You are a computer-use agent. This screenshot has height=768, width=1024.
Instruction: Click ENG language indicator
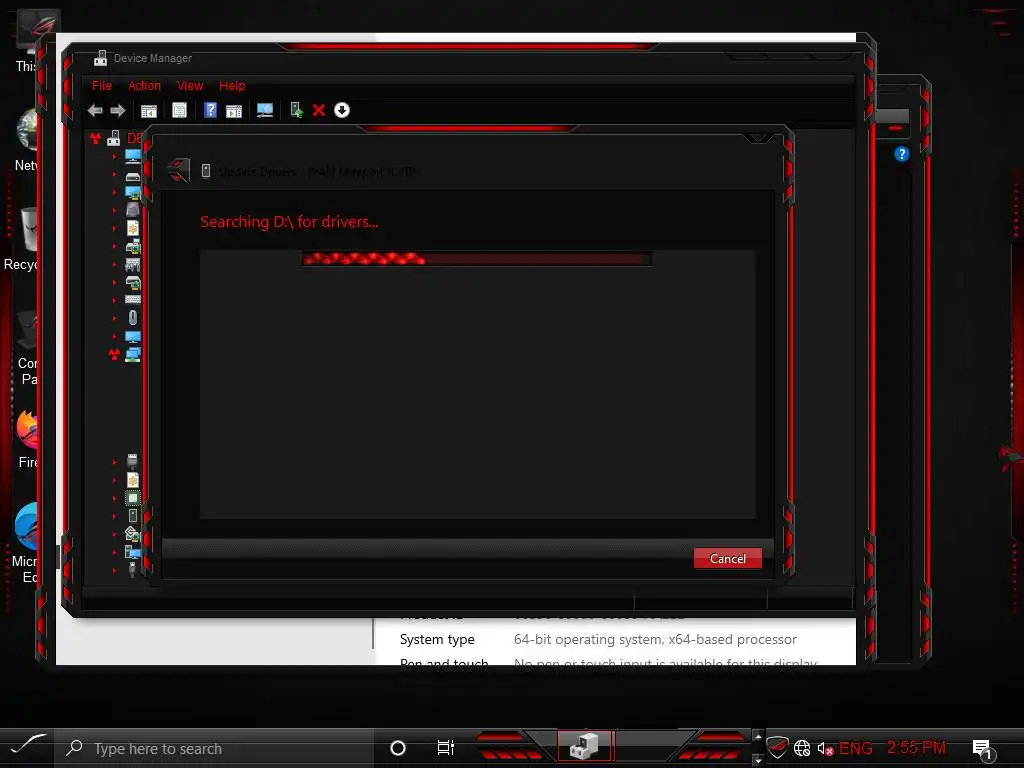point(856,748)
